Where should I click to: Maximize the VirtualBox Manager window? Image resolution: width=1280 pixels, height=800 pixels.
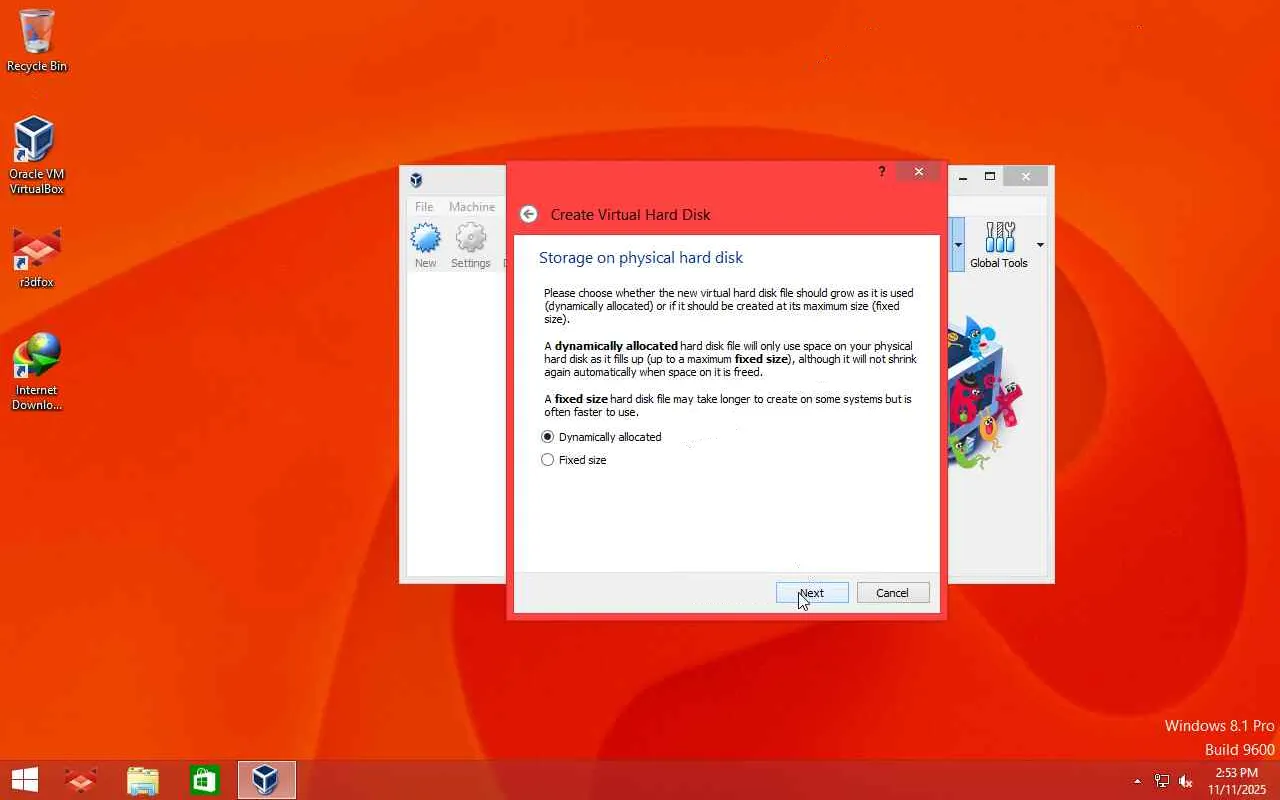(990, 177)
